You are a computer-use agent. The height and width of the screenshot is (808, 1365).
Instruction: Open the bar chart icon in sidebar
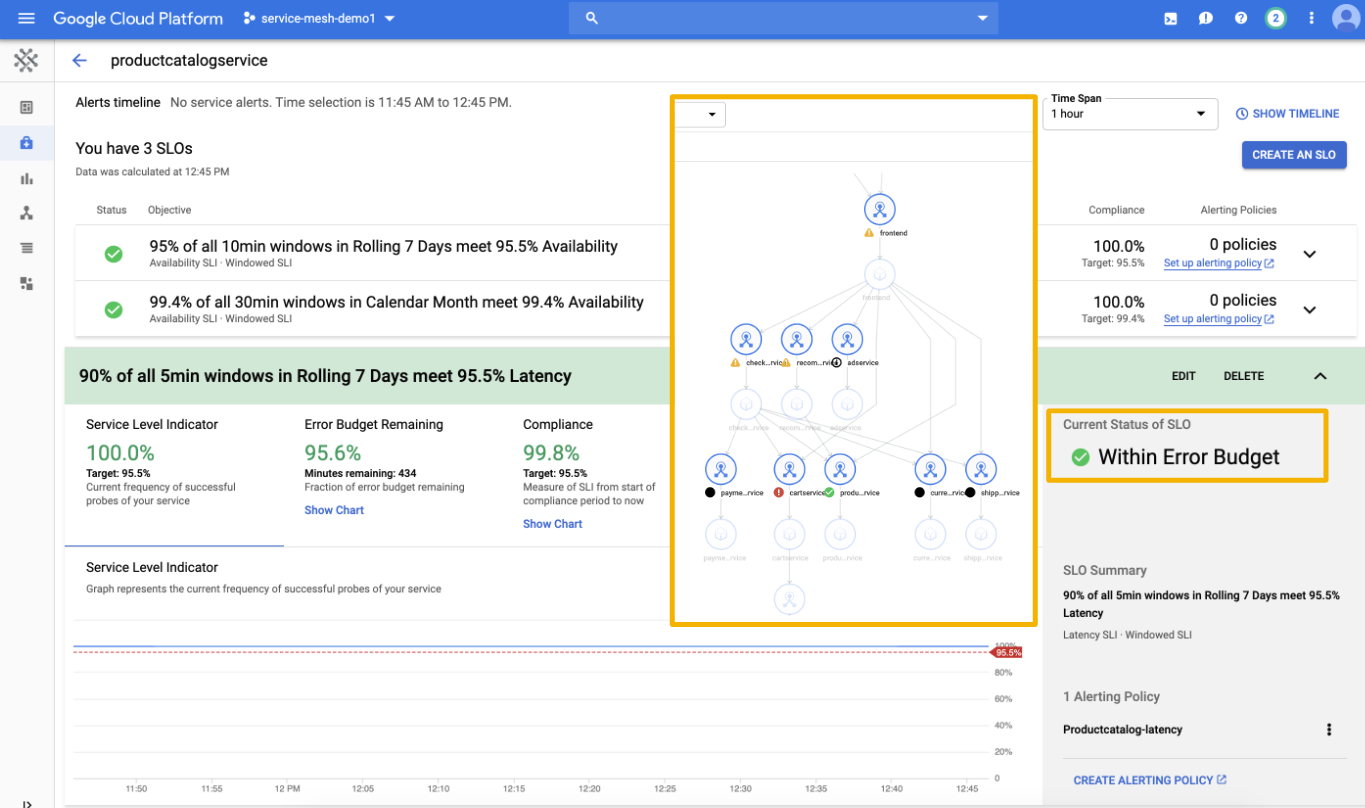[x=26, y=178]
